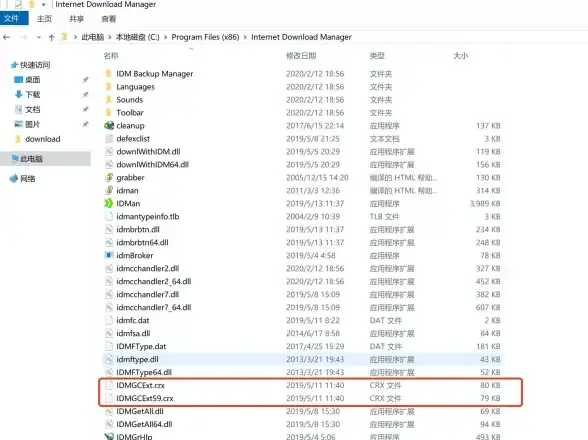Switch to the 查看 ribbon tab
This screenshot has width=588, height=440.
(109, 19)
